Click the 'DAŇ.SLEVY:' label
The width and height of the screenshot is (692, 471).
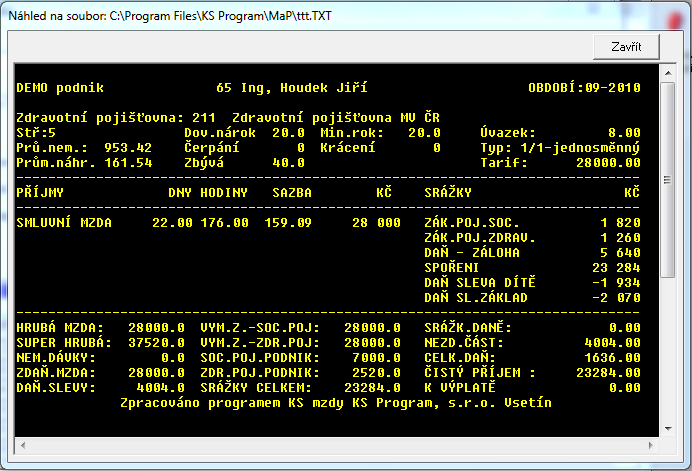point(56,388)
